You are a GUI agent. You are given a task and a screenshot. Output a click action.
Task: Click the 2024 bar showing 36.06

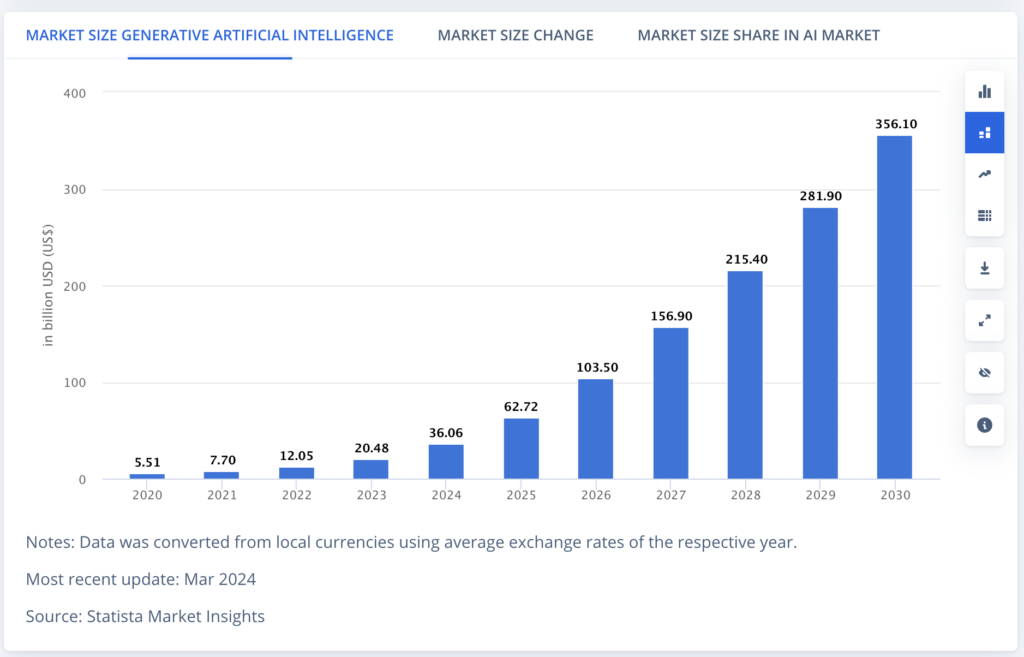coord(446,462)
